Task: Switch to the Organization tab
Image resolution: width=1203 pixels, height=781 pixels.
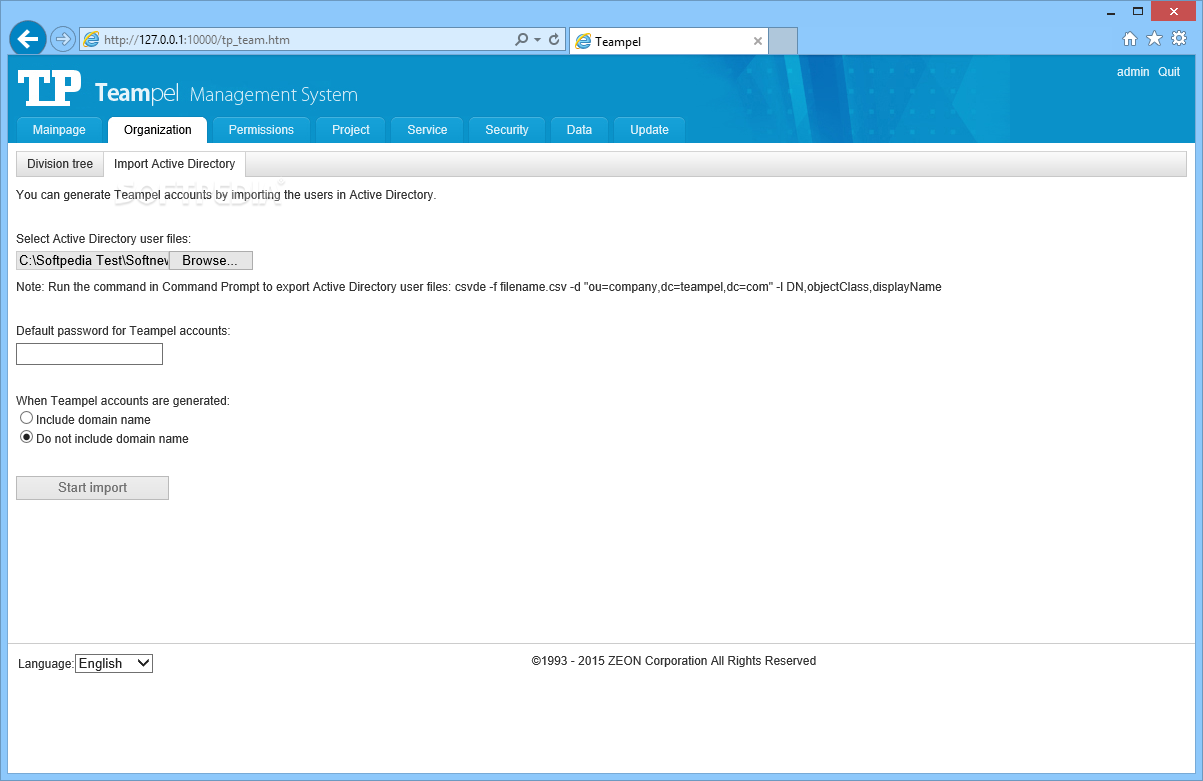Action: [158, 130]
